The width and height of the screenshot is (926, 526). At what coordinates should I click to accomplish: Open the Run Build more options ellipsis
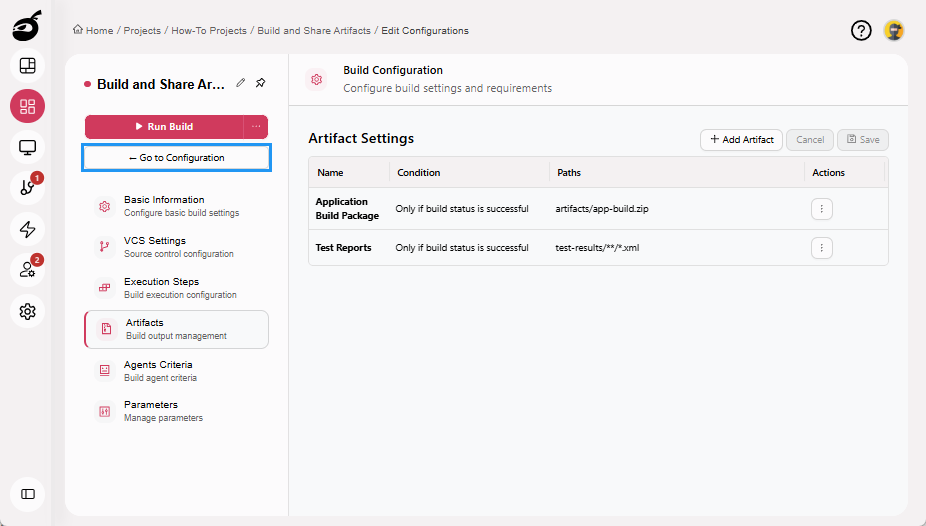(x=256, y=126)
